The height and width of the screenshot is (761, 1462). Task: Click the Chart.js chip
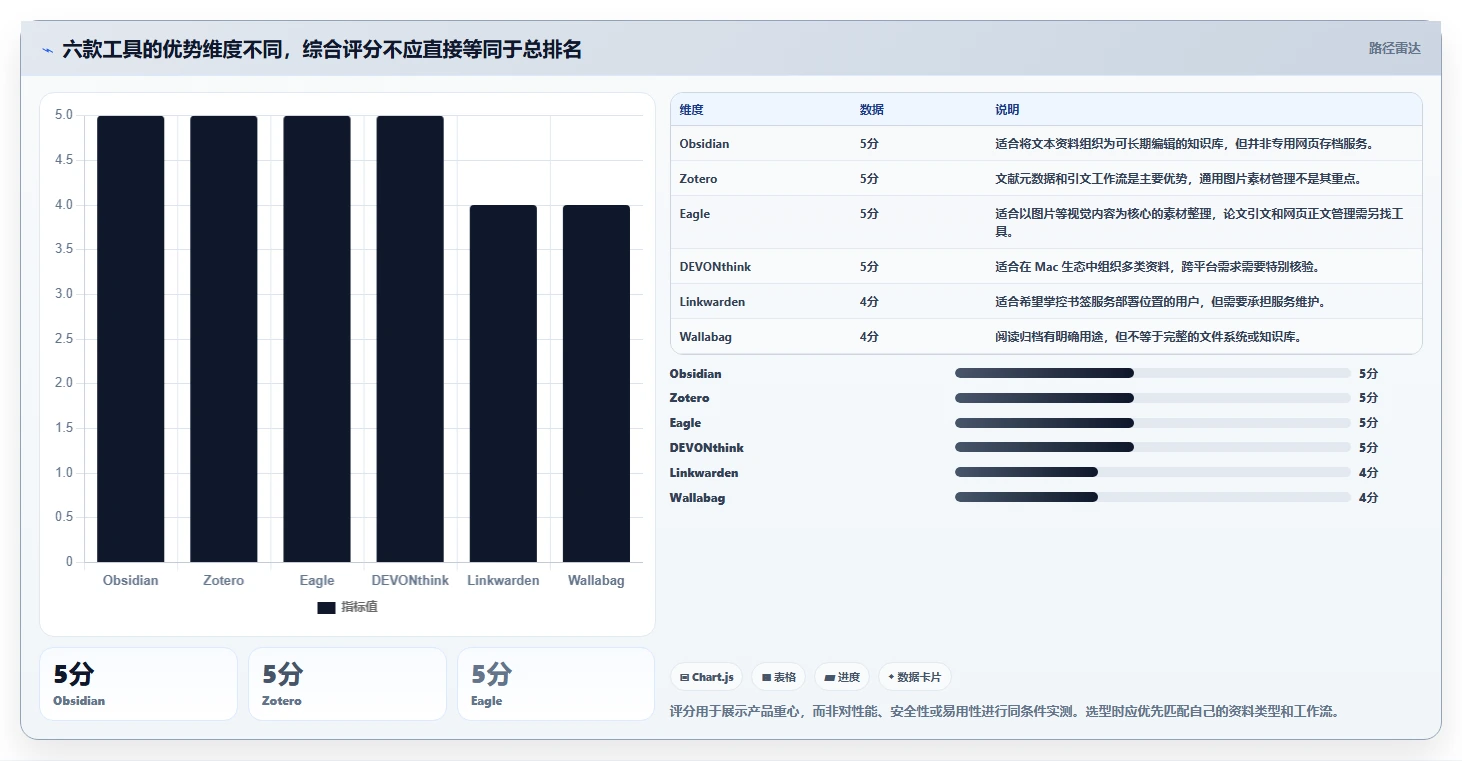pos(706,677)
